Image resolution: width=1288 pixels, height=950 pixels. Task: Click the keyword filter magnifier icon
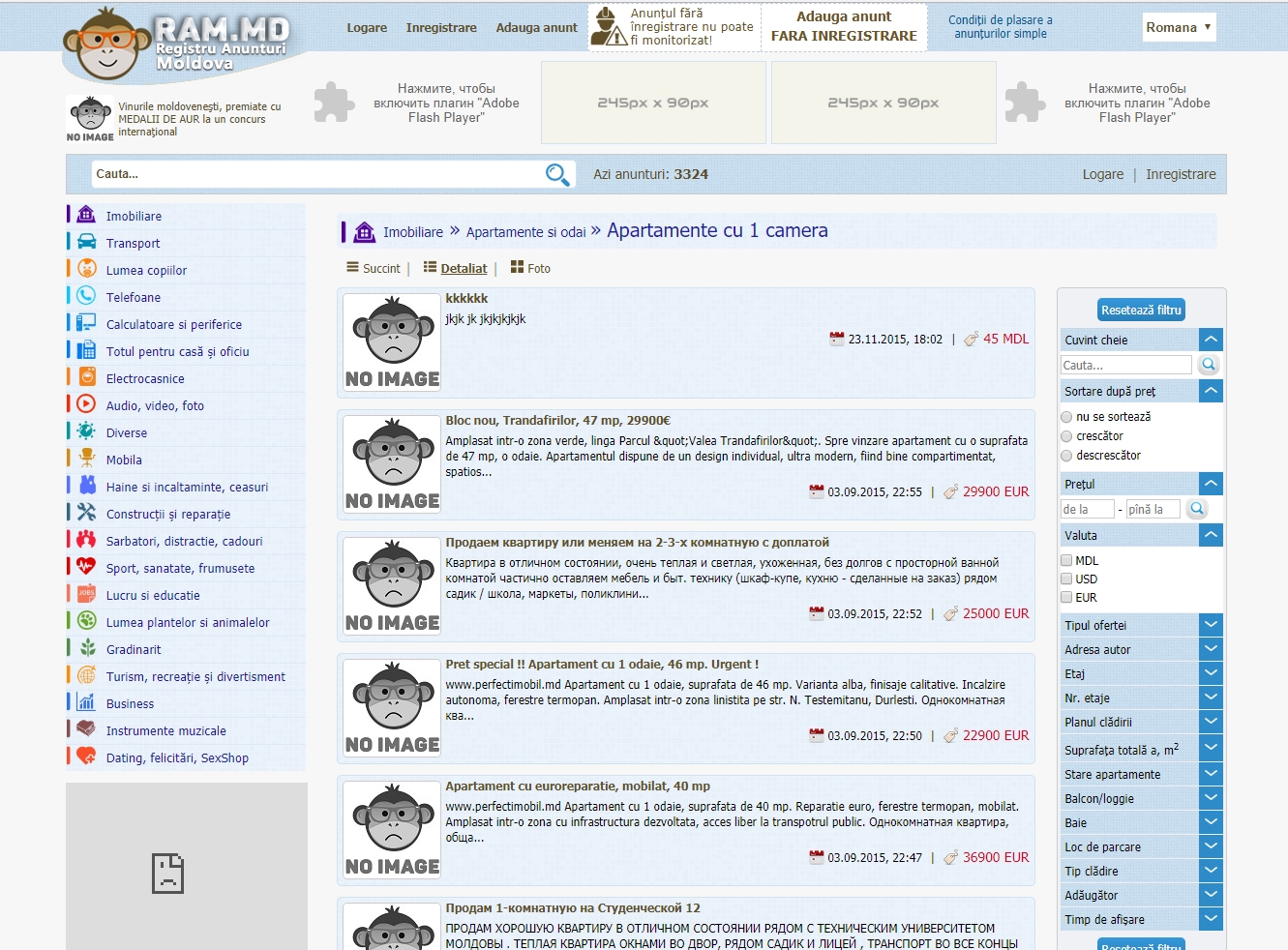(1208, 365)
